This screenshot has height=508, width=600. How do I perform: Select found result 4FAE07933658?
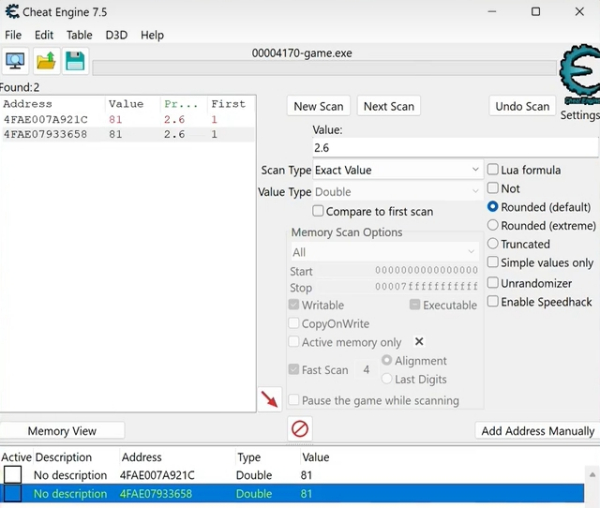(x=128, y=134)
